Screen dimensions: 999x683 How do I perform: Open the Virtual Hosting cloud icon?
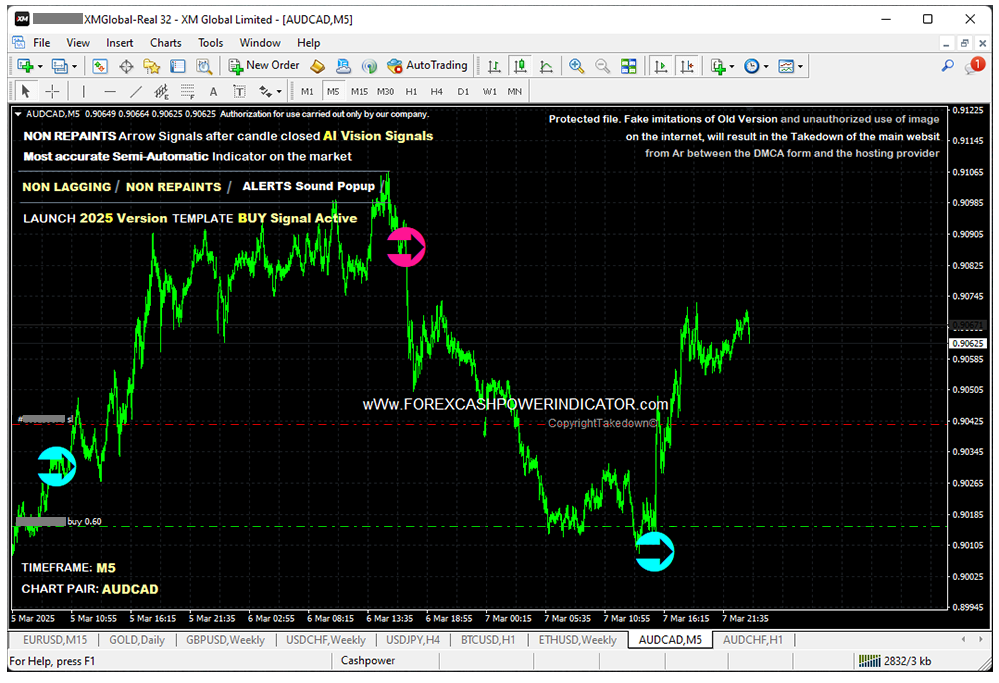point(343,66)
